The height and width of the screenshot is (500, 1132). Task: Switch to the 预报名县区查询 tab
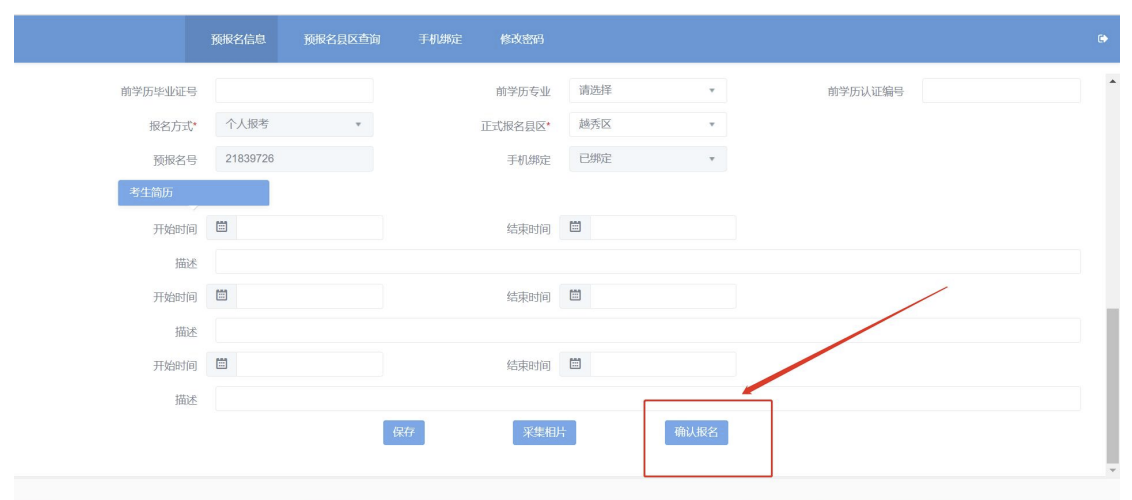pos(342,40)
